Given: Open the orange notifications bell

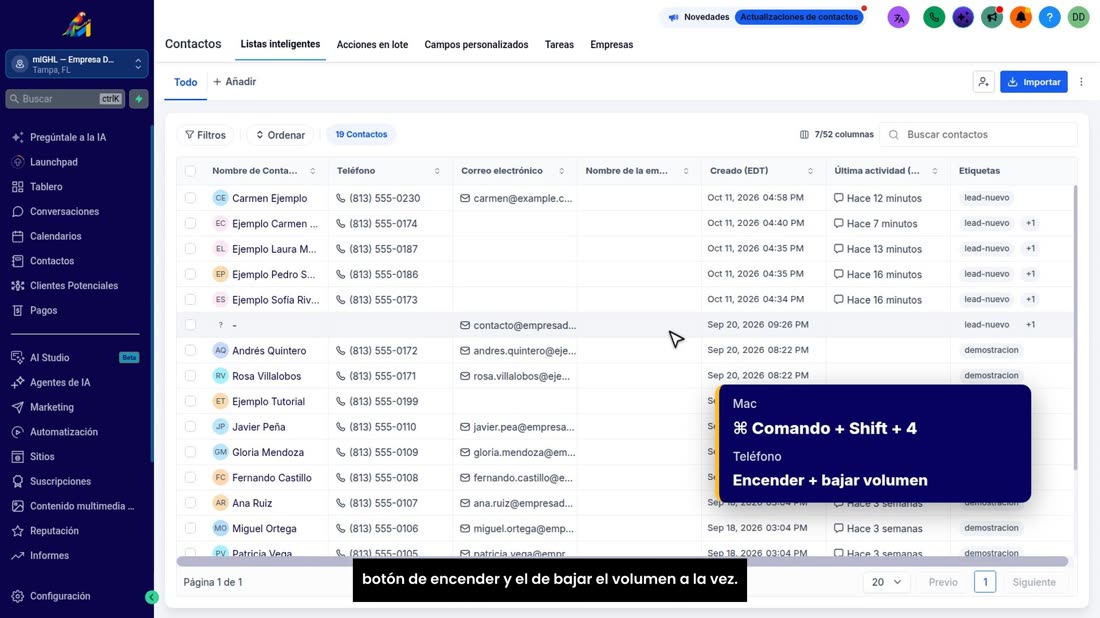Looking at the screenshot, I should 1021,18.
